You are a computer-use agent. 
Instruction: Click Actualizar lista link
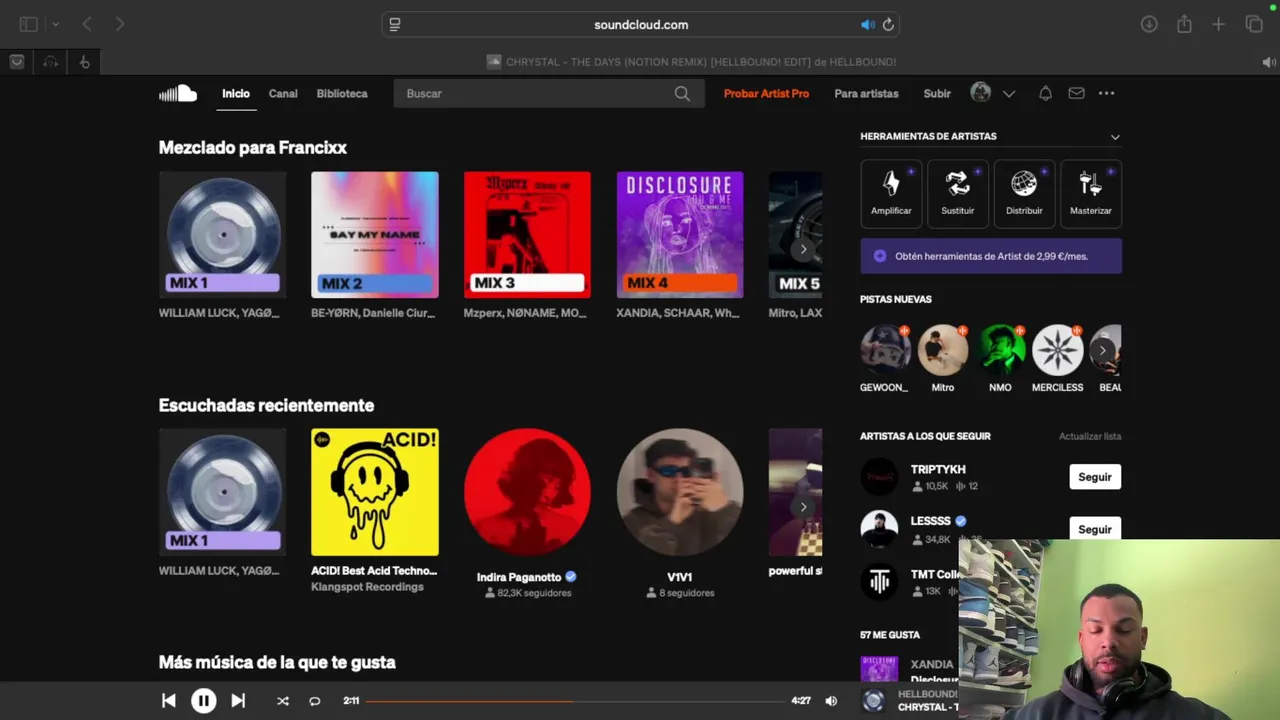pyautogui.click(x=1090, y=436)
